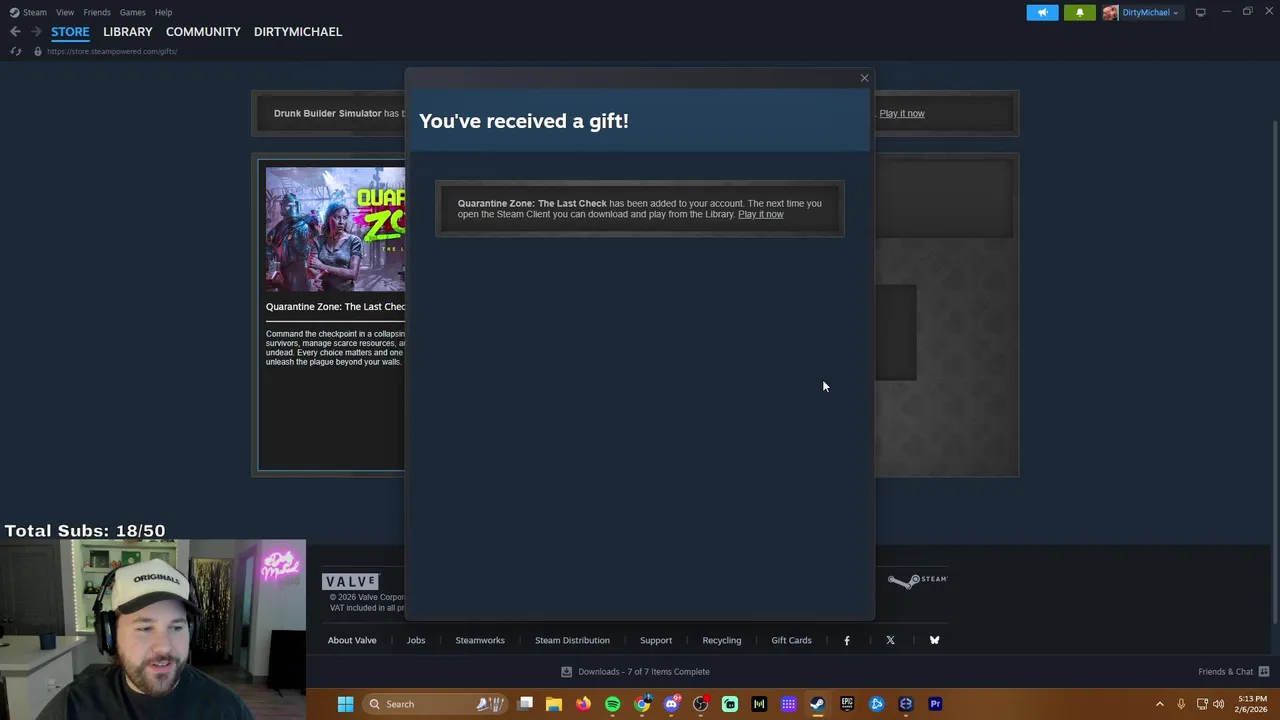
Task: Open Support footer link
Action: (656, 640)
